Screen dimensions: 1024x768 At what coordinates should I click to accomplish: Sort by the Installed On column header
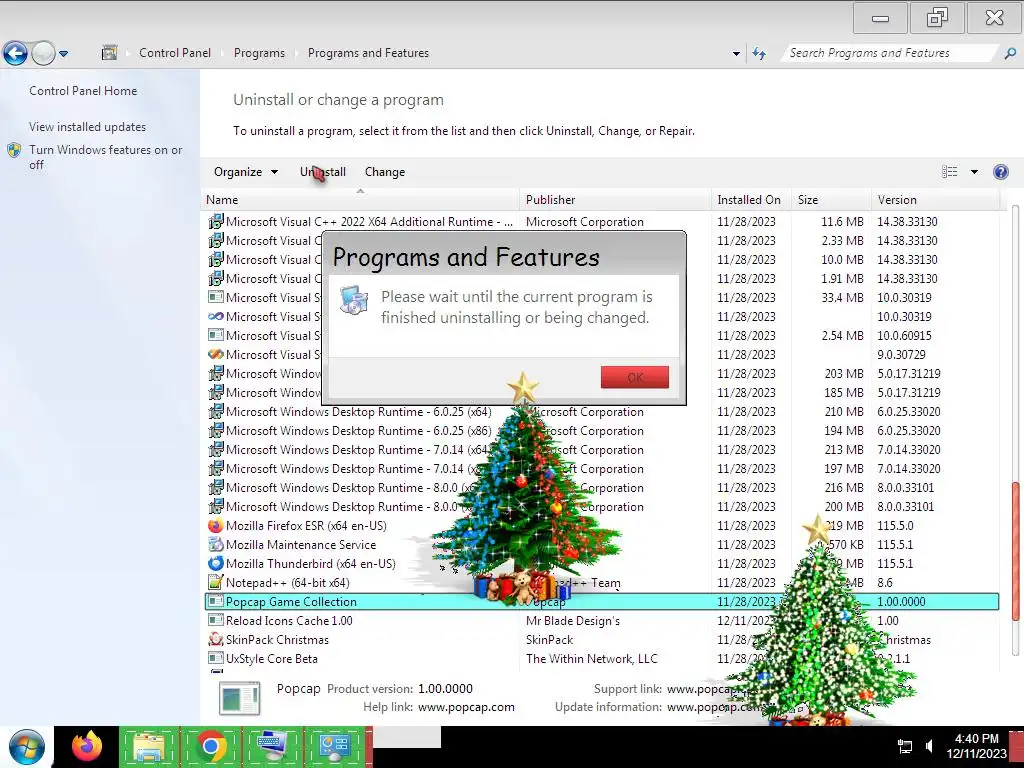751,200
